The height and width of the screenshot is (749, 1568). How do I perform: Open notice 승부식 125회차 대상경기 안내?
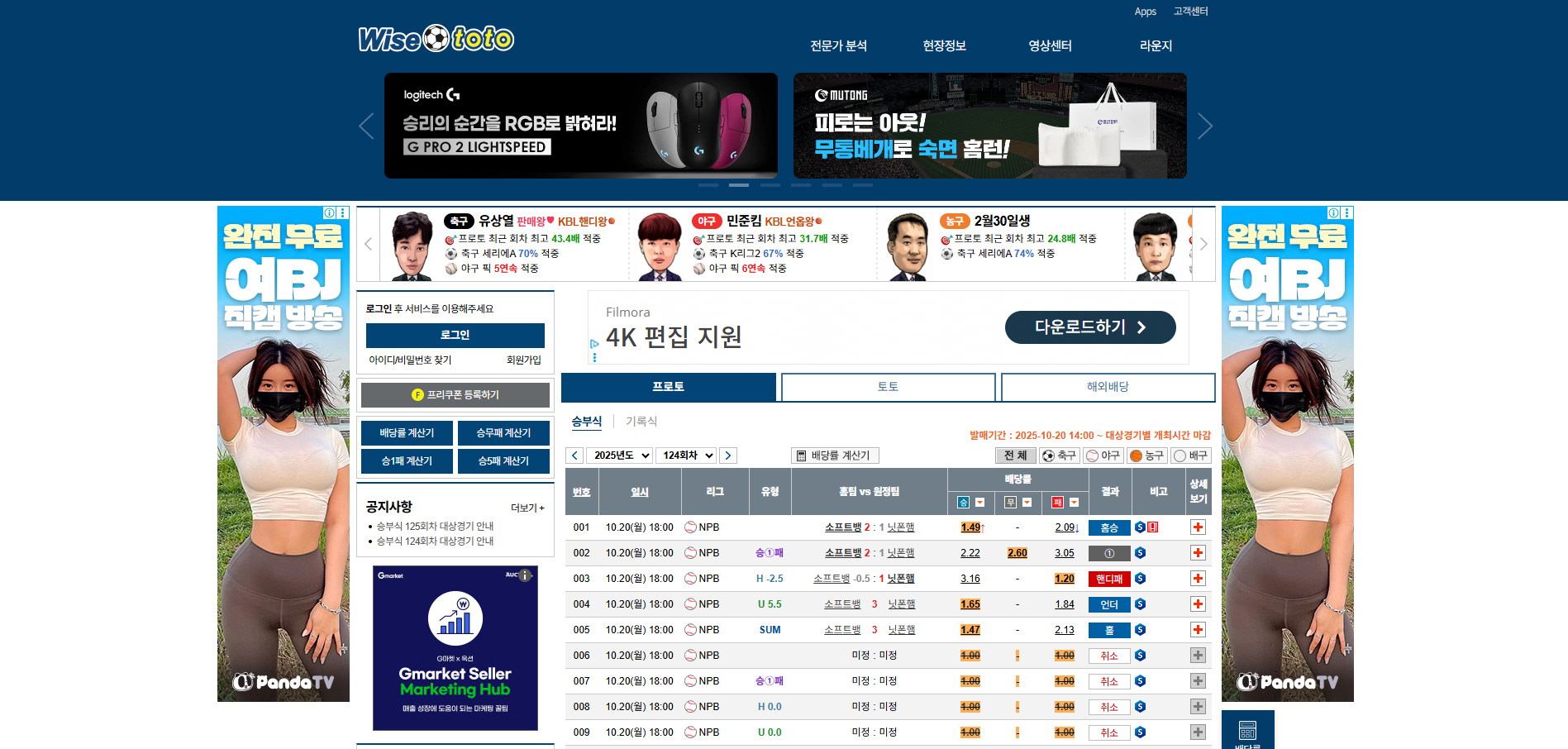click(x=435, y=527)
